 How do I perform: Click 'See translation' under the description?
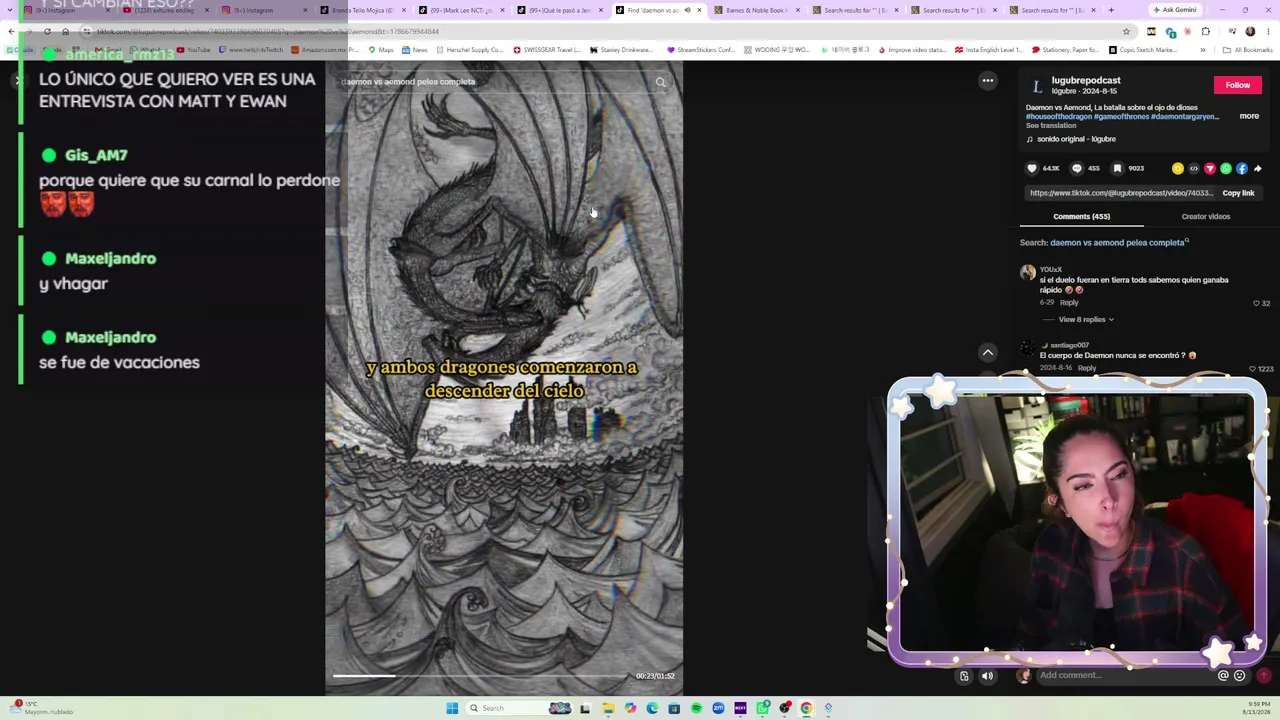coord(1051,125)
